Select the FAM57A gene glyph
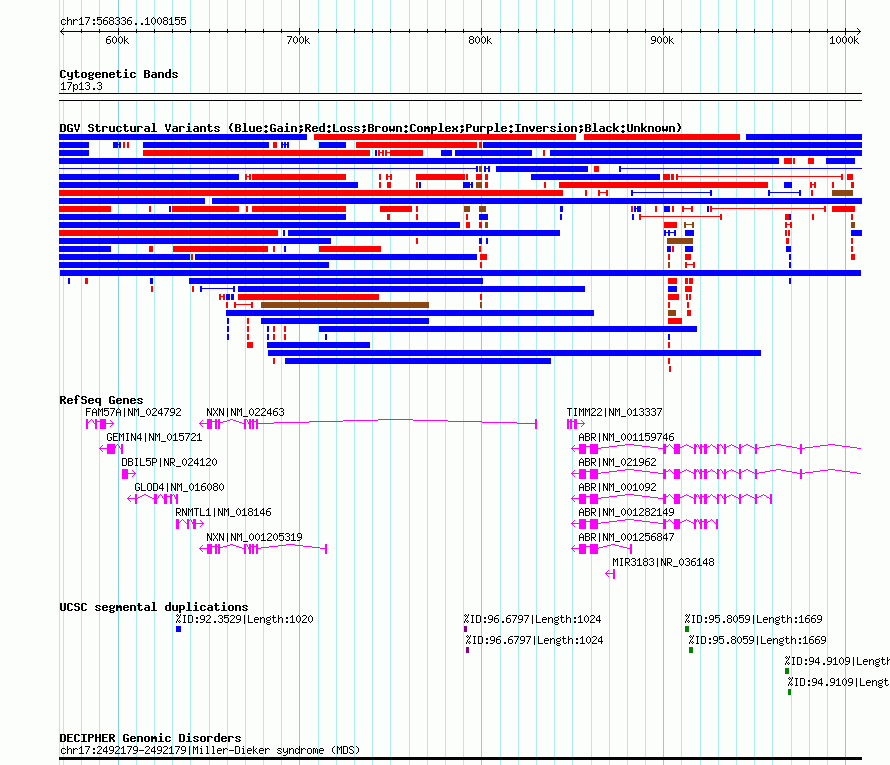This screenshot has width=890, height=765. tap(100, 424)
